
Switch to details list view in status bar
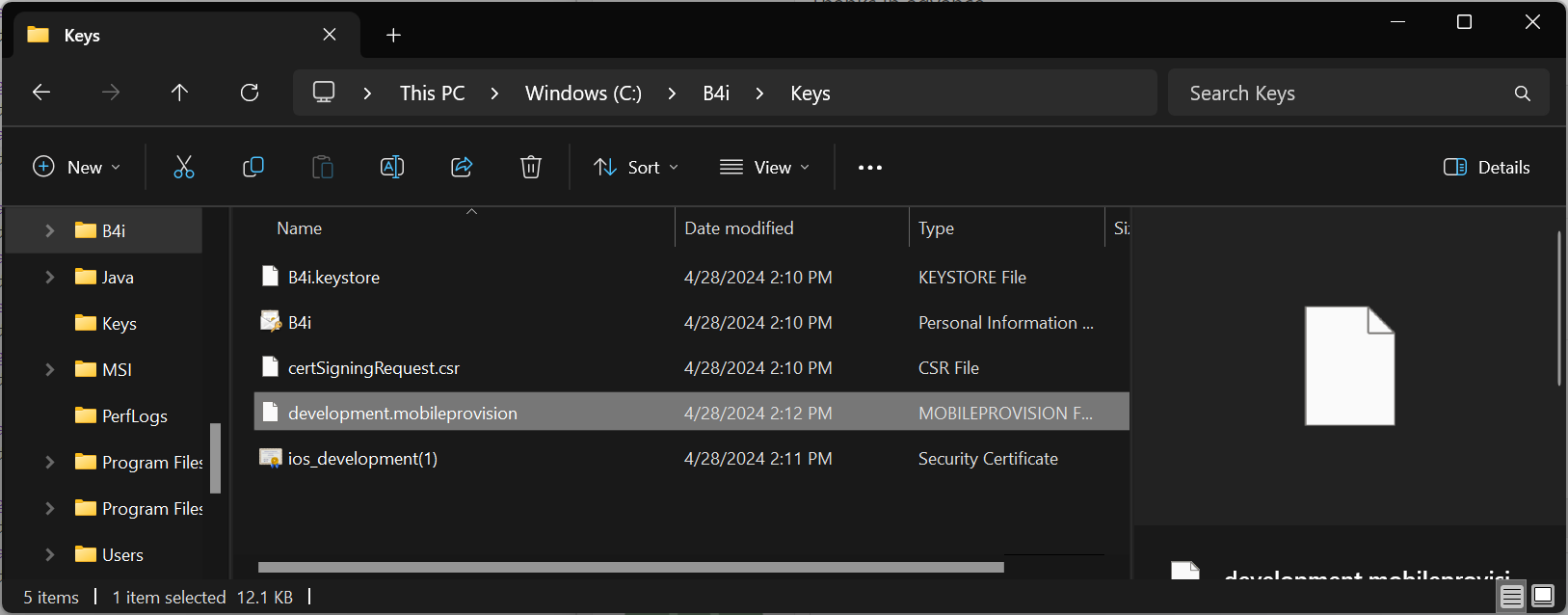pyautogui.click(x=1512, y=597)
